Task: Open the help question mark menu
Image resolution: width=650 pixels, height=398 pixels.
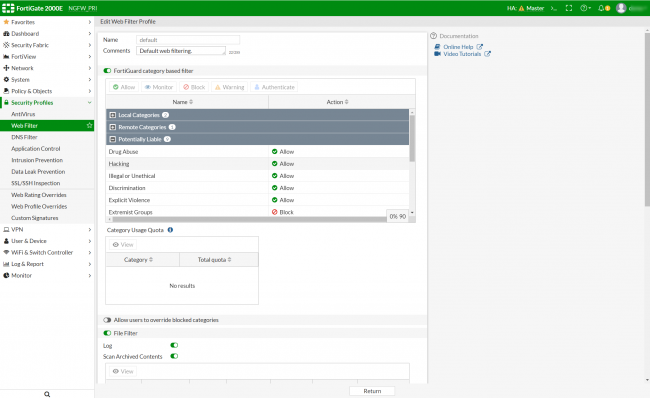Action: (585, 8)
